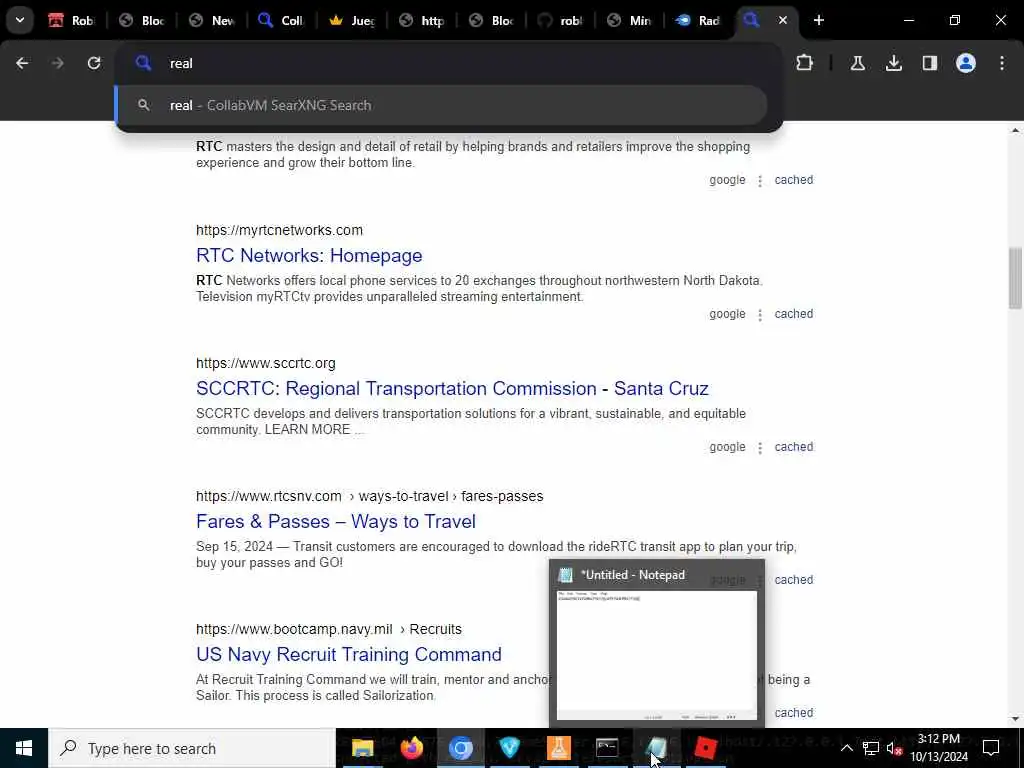
Task: Click 'google' engine label for SCCRTC result
Action: click(727, 447)
